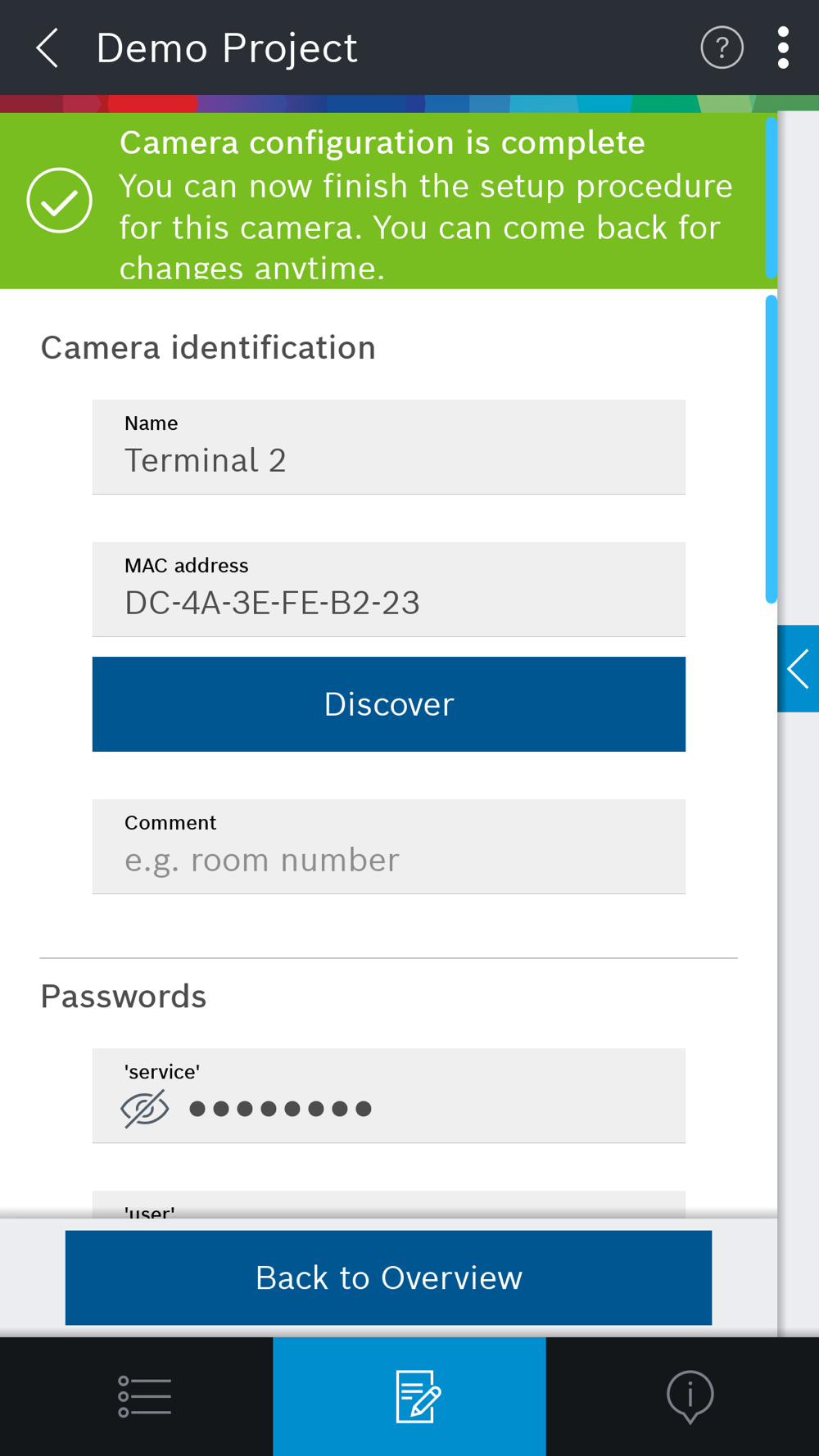Open the help question mark icon
The width and height of the screenshot is (819, 1456).
(x=722, y=47)
